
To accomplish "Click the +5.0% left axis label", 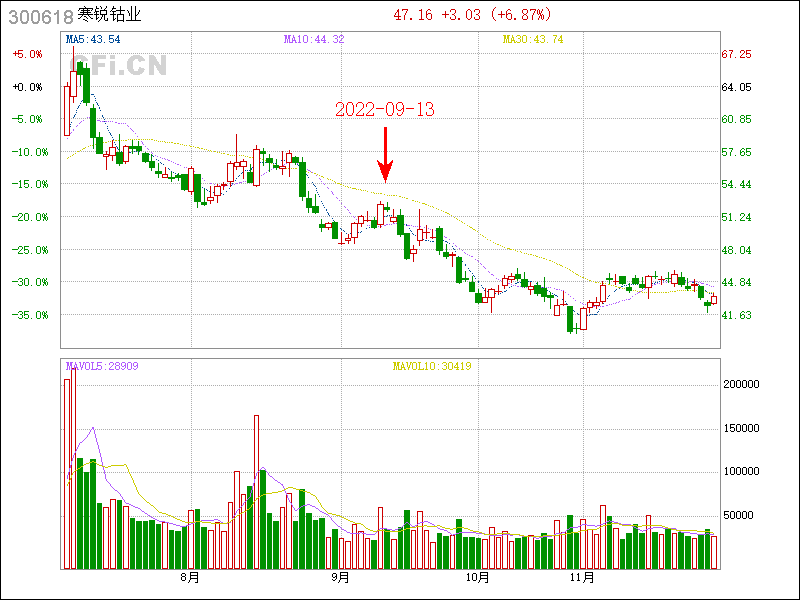I will [28, 55].
